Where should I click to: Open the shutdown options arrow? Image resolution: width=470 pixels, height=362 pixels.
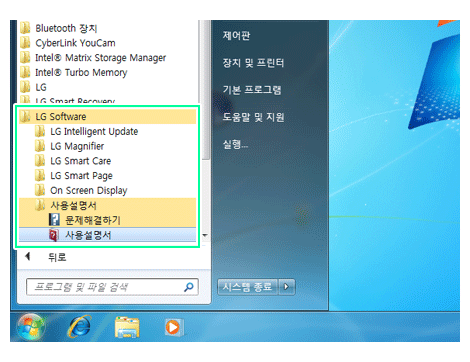click(x=286, y=287)
